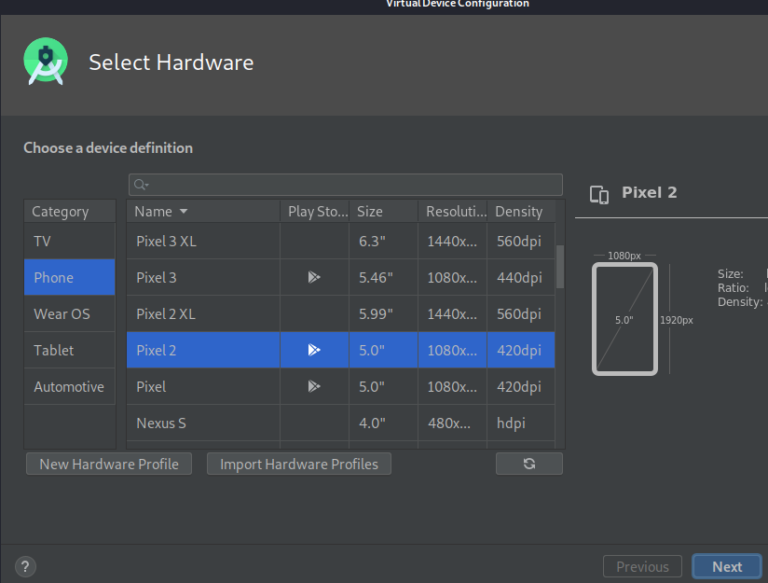
Task: Select the Phone category
Action: 70,277
